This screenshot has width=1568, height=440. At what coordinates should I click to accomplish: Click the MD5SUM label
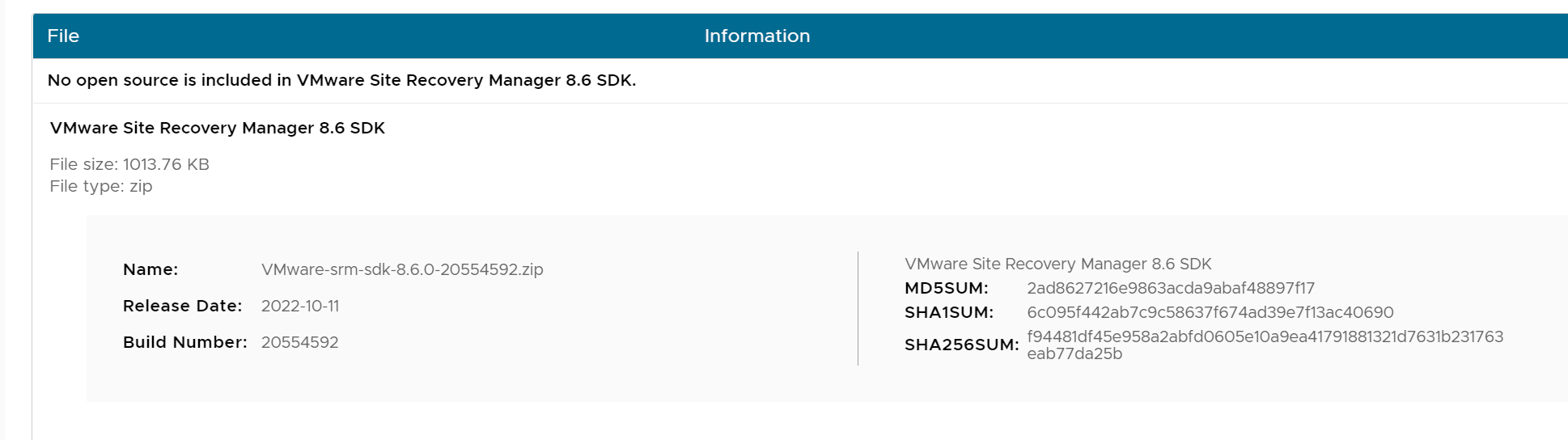946,288
